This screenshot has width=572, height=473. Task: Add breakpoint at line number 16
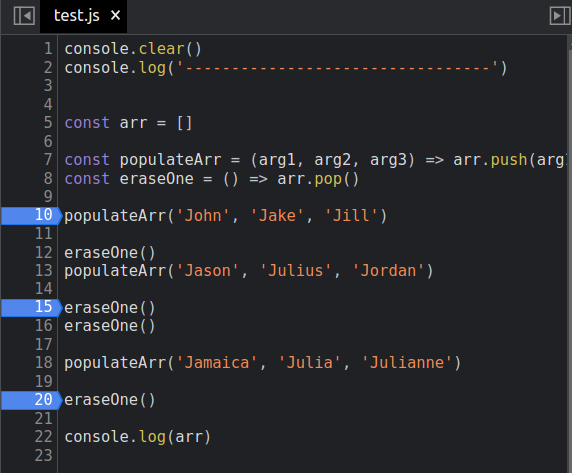(44, 326)
